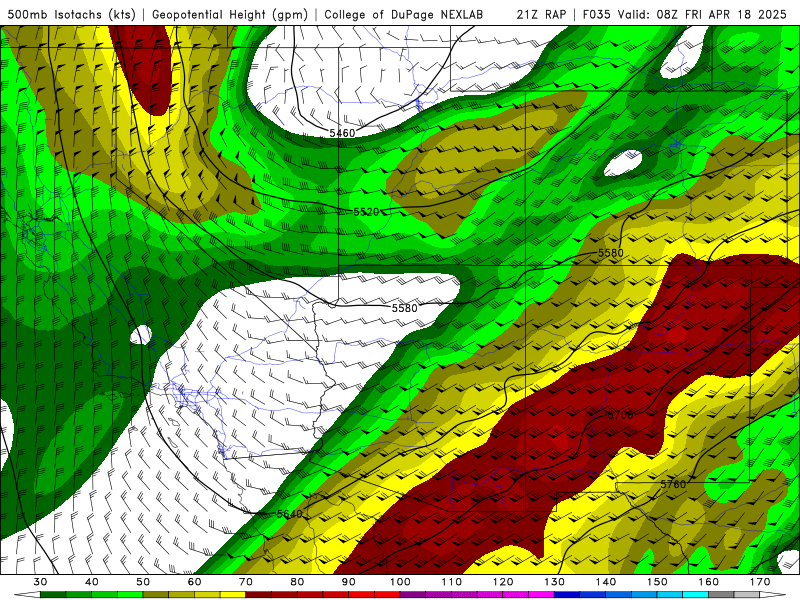The height and width of the screenshot is (600, 800).
Task: Click the 5520 height contour label
Action: (x=366, y=212)
